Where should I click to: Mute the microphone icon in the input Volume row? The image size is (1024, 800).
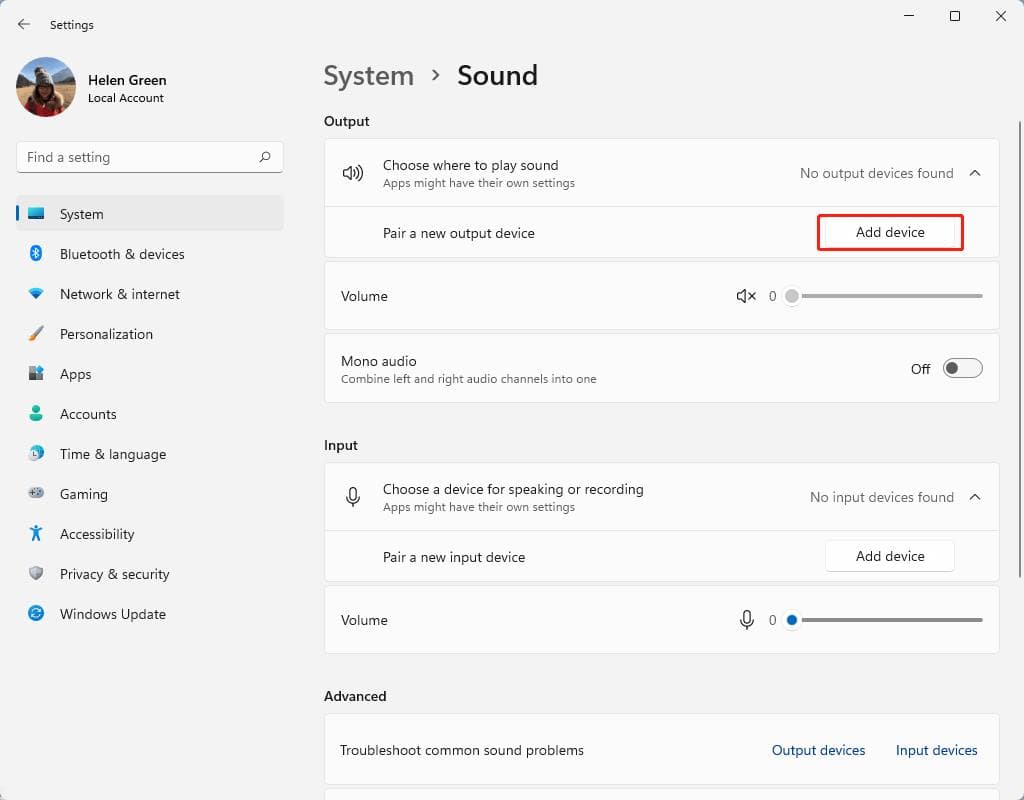[x=746, y=620]
